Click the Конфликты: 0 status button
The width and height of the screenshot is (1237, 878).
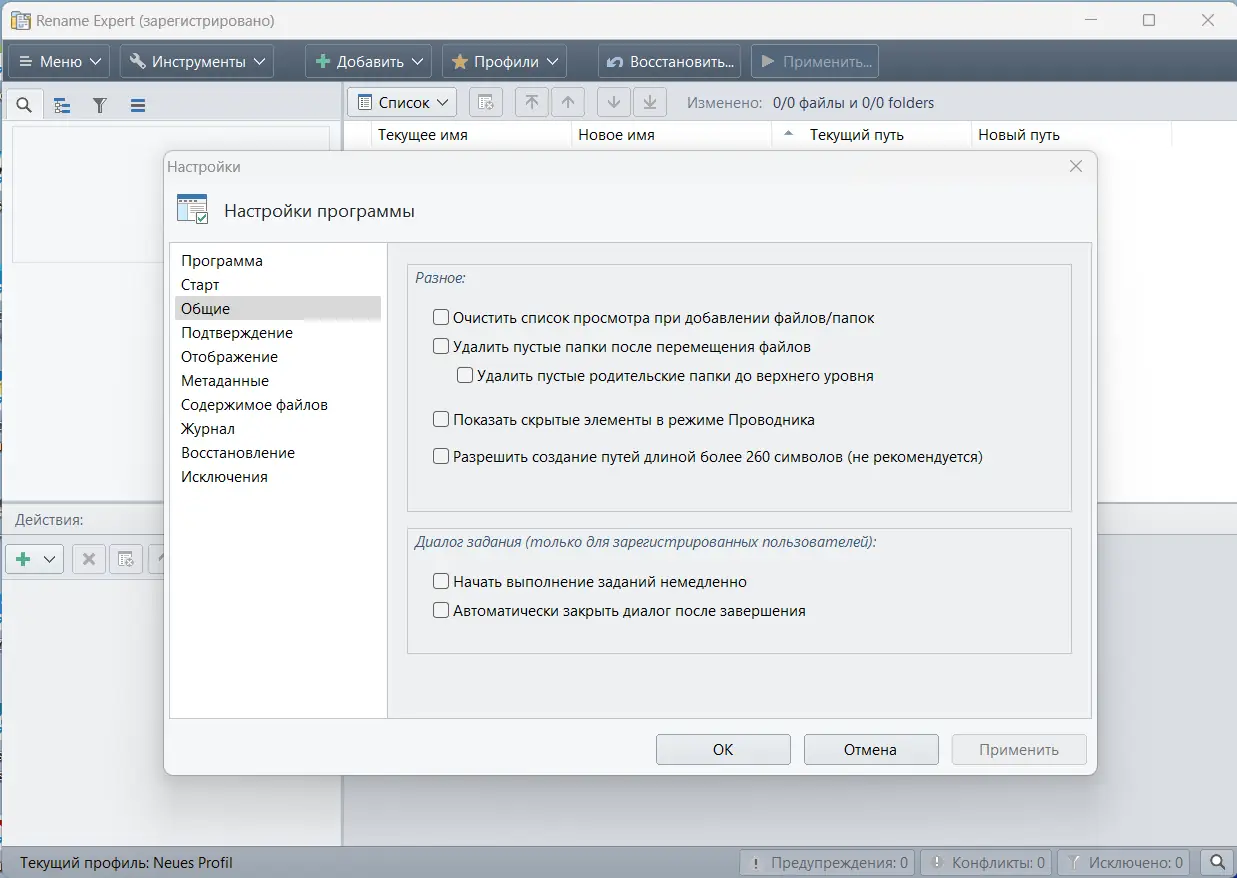[986, 862]
